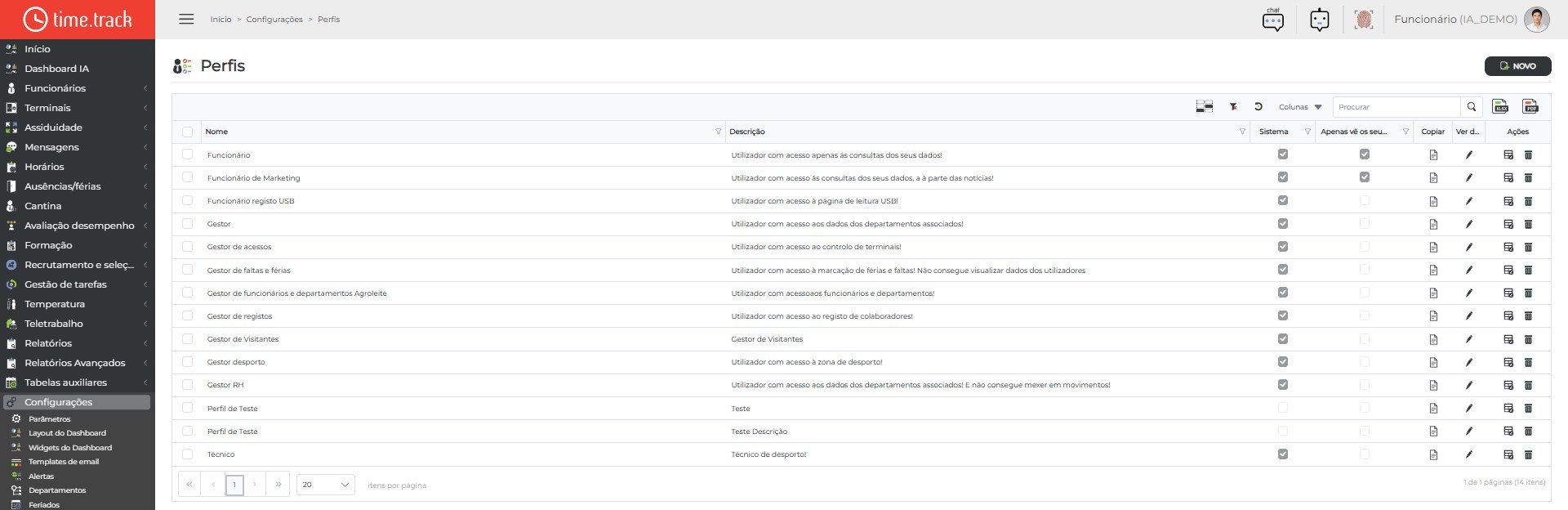Toggle the select-all checkbox in header
This screenshot has width=1568, height=510.
188,132
